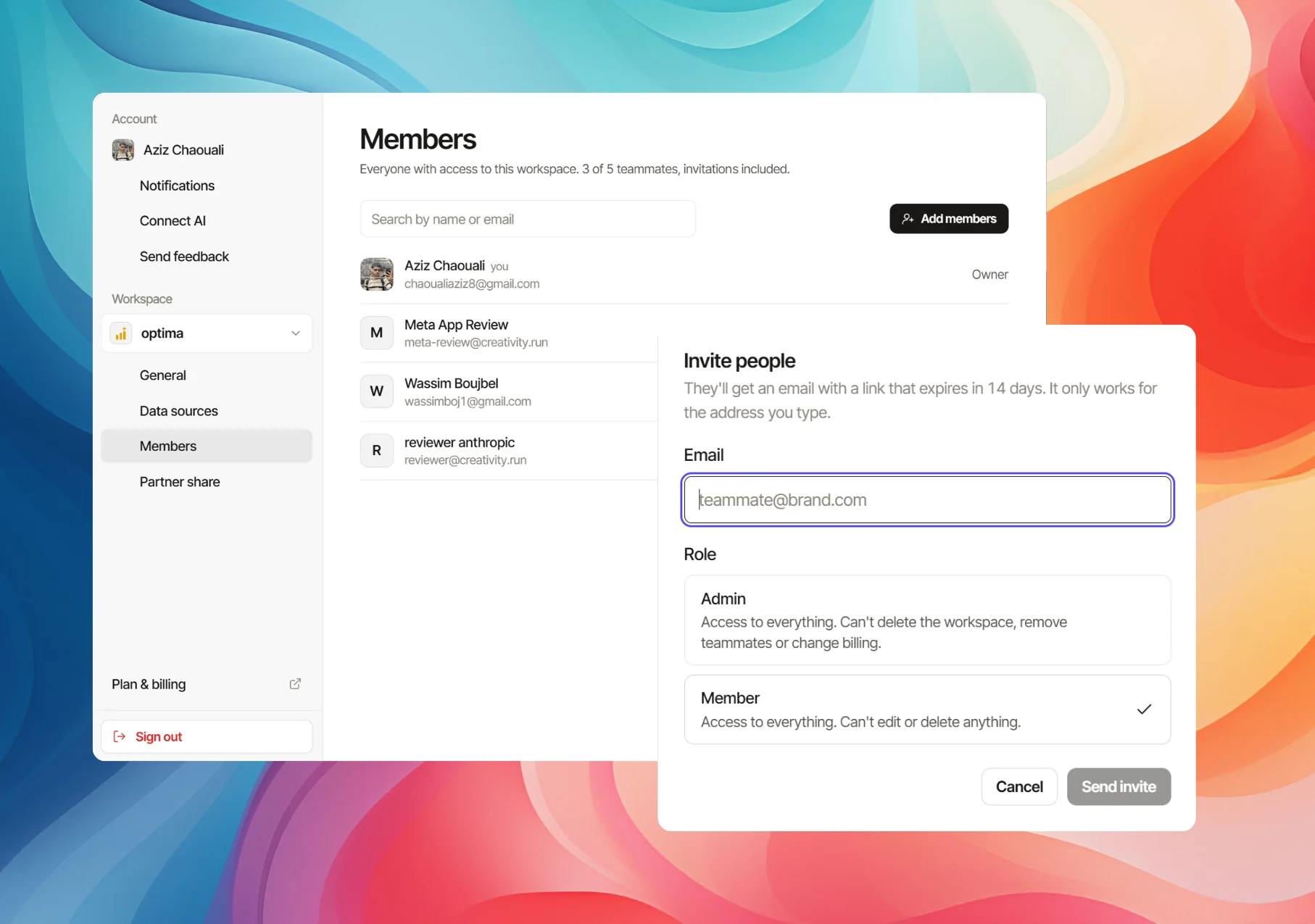Screen dimensions: 1315x924
Task: Click Aziz Chaouali's avatar in the sidebar
Action: 123,150
